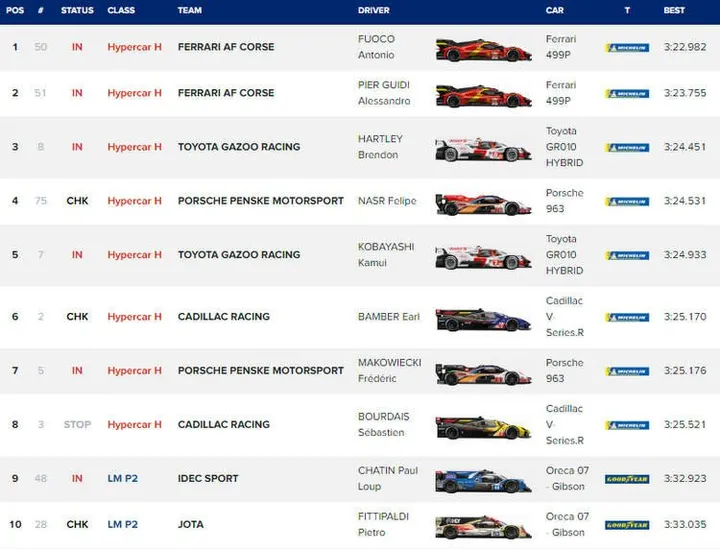This screenshot has height=549, width=720.
Task: Click the # car number column header
Action: (40, 10)
